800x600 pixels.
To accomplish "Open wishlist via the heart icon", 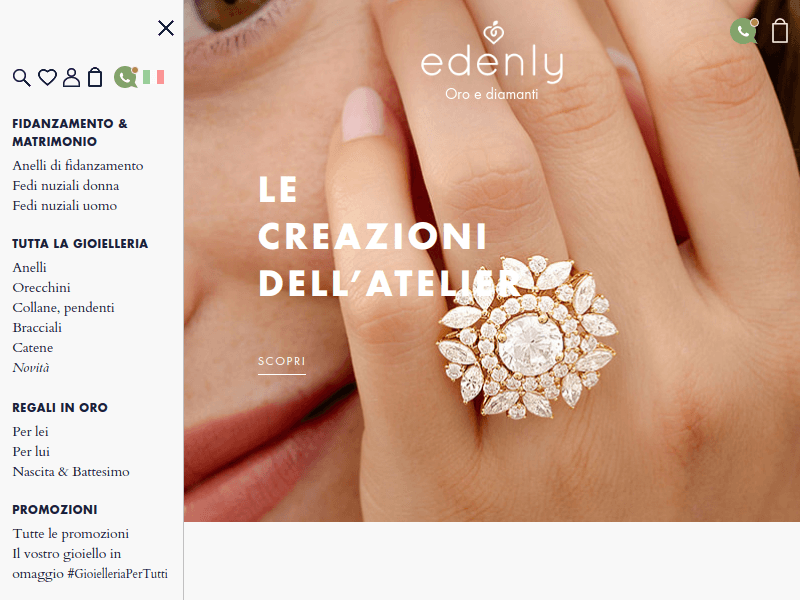I will click(x=47, y=77).
